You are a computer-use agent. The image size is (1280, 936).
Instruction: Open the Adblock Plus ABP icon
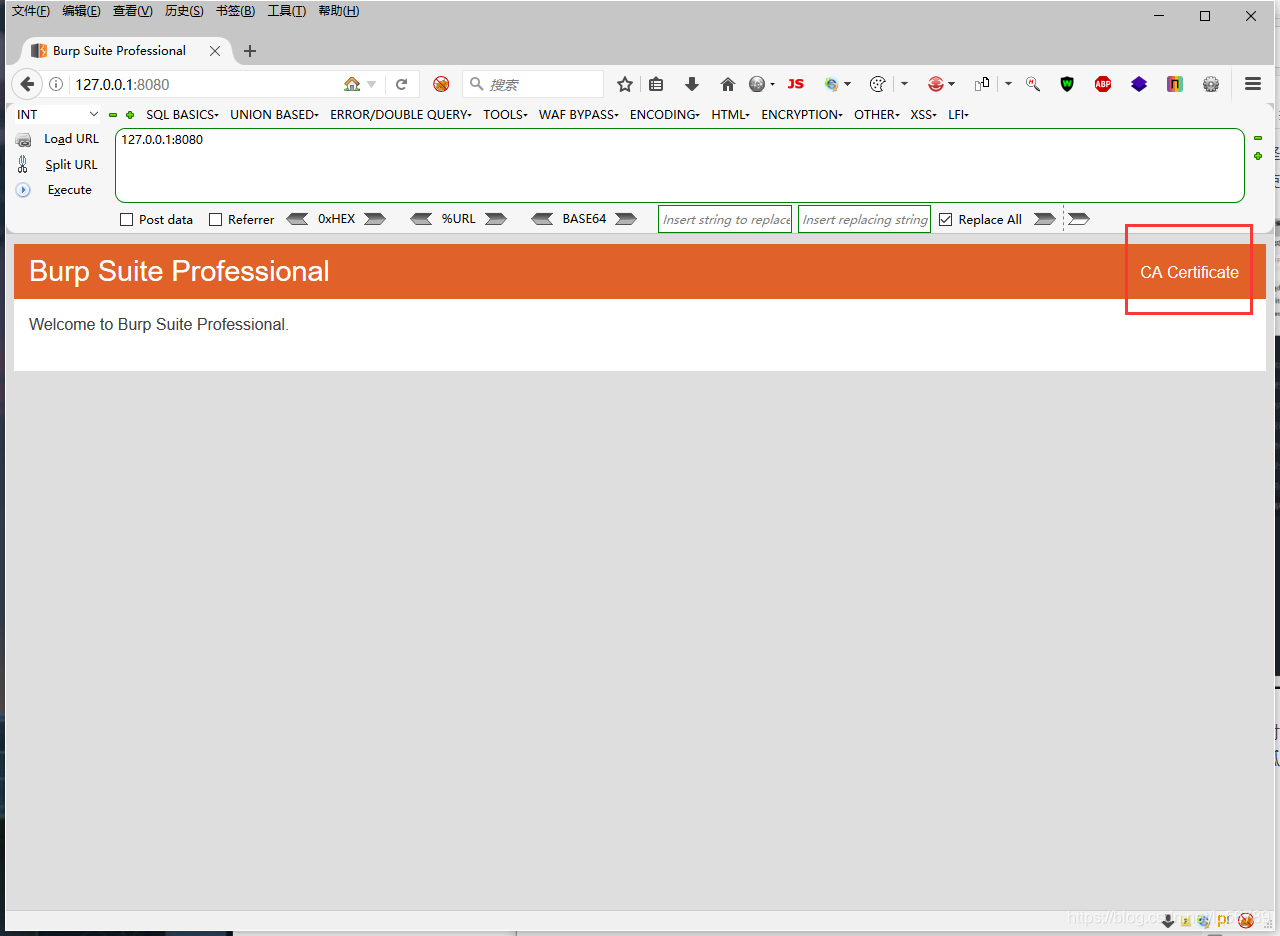click(x=1103, y=84)
